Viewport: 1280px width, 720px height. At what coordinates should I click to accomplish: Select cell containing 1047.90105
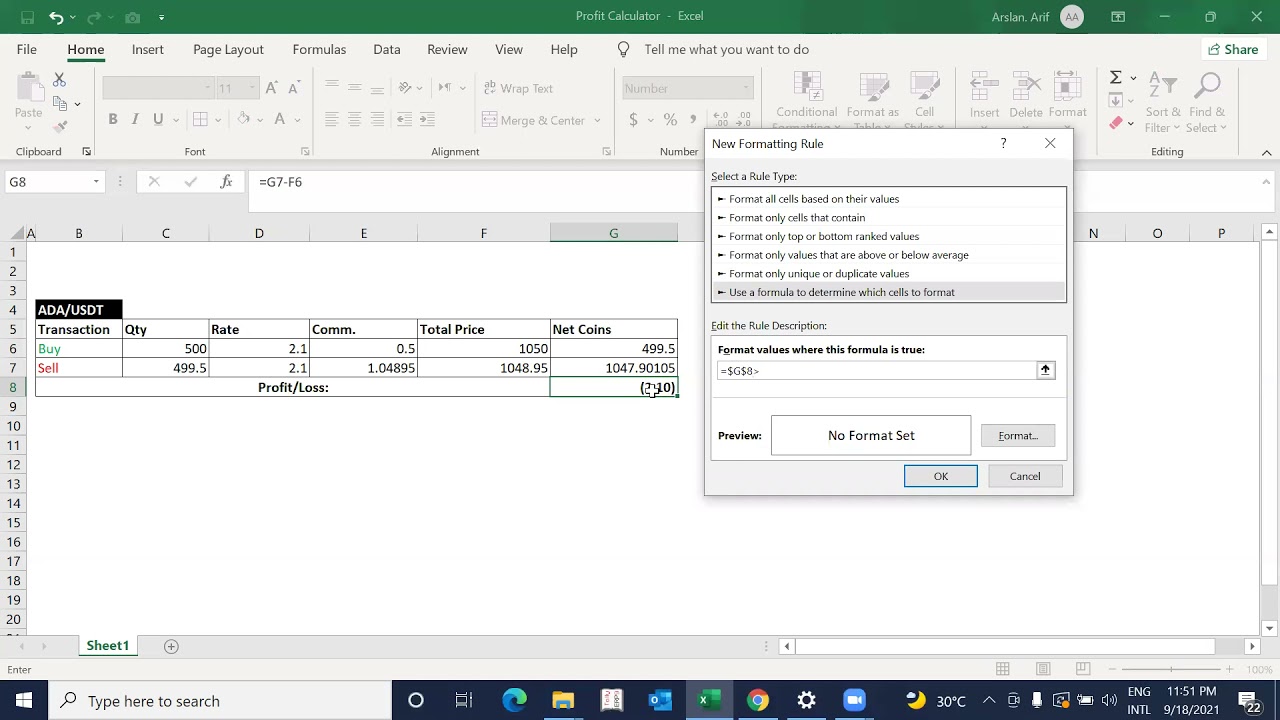[614, 368]
